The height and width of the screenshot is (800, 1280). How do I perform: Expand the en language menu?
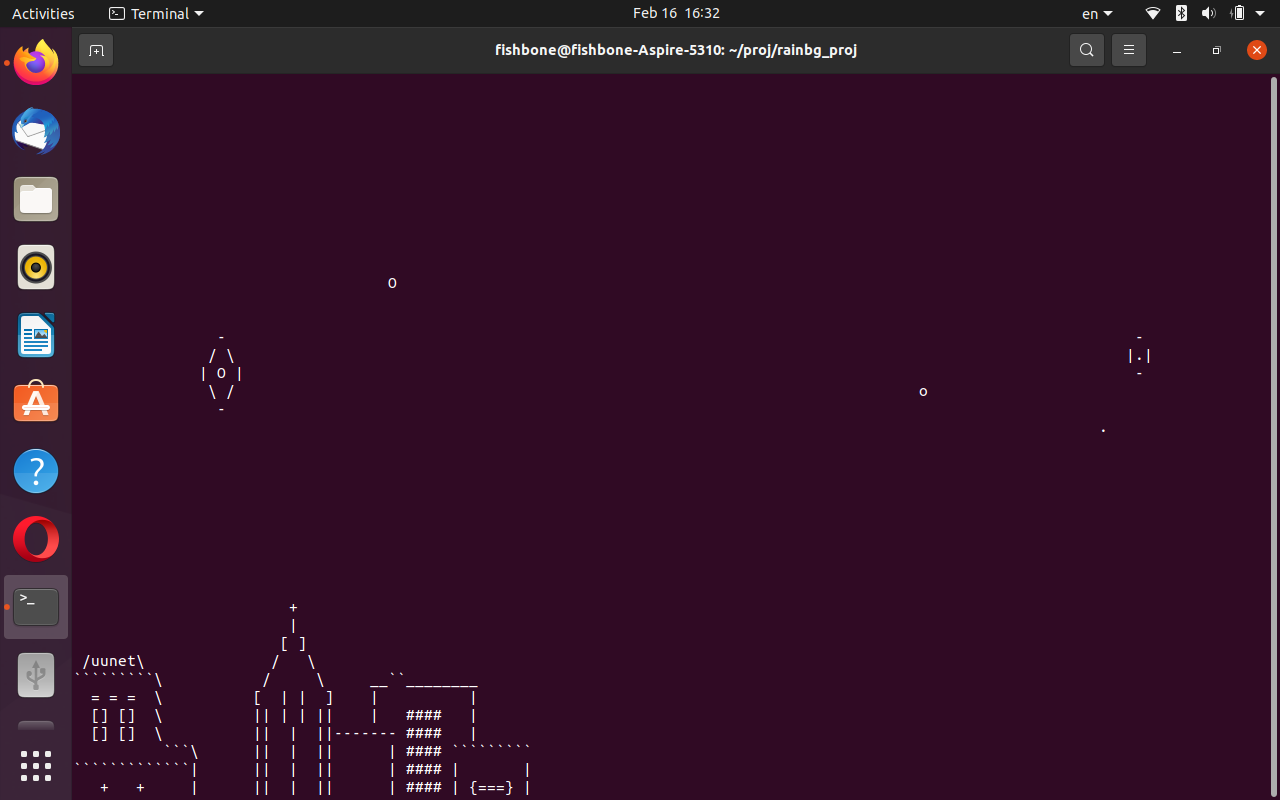[x=1097, y=13]
